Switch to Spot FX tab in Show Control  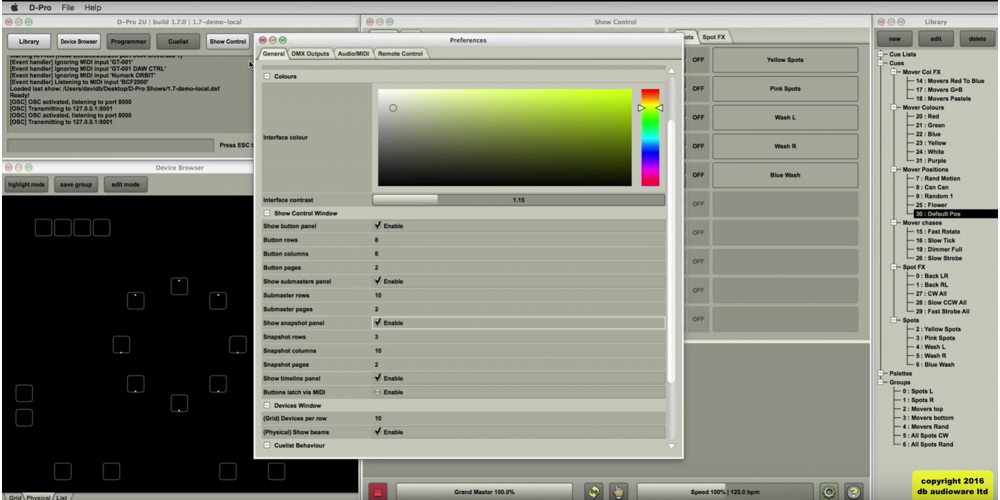(714, 37)
